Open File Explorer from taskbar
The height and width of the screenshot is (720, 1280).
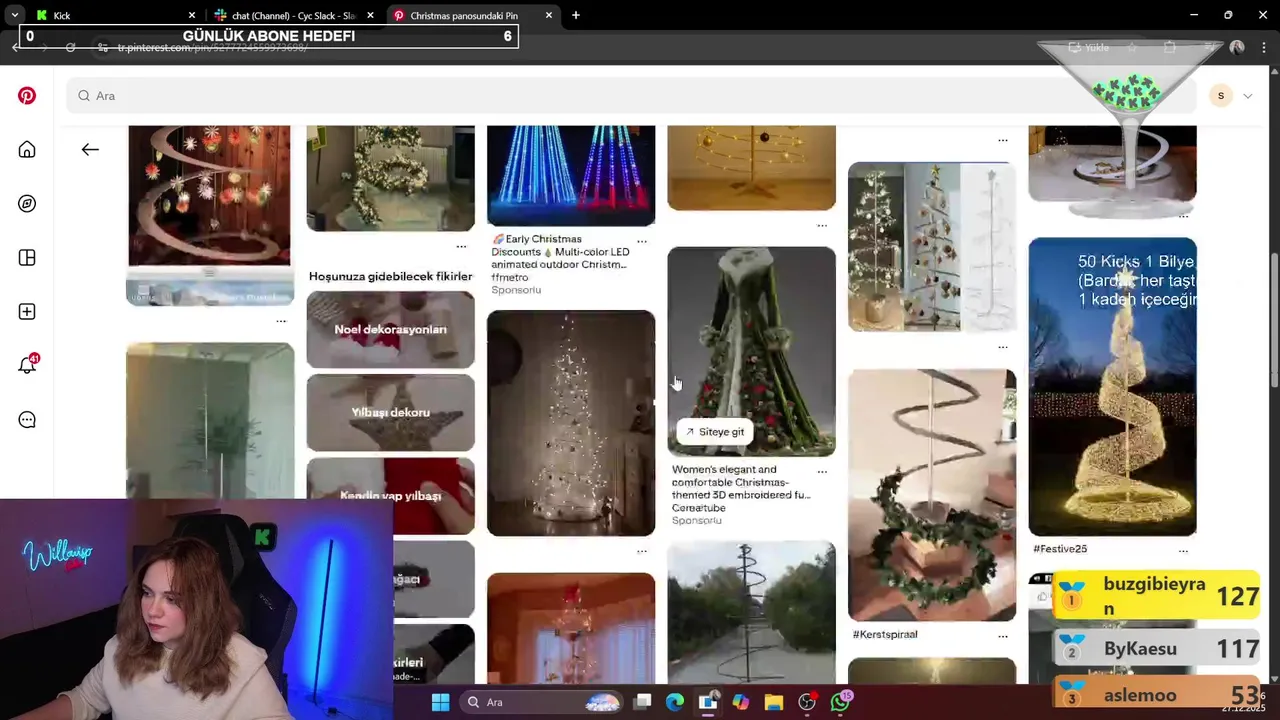pos(774,702)
